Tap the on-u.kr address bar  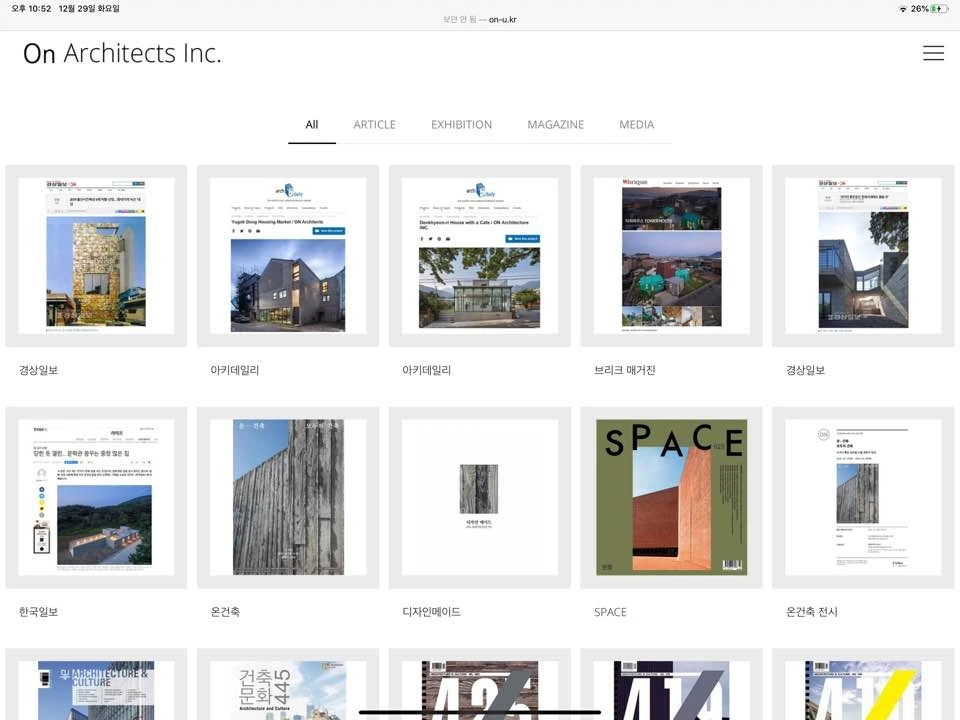(480, 20)
